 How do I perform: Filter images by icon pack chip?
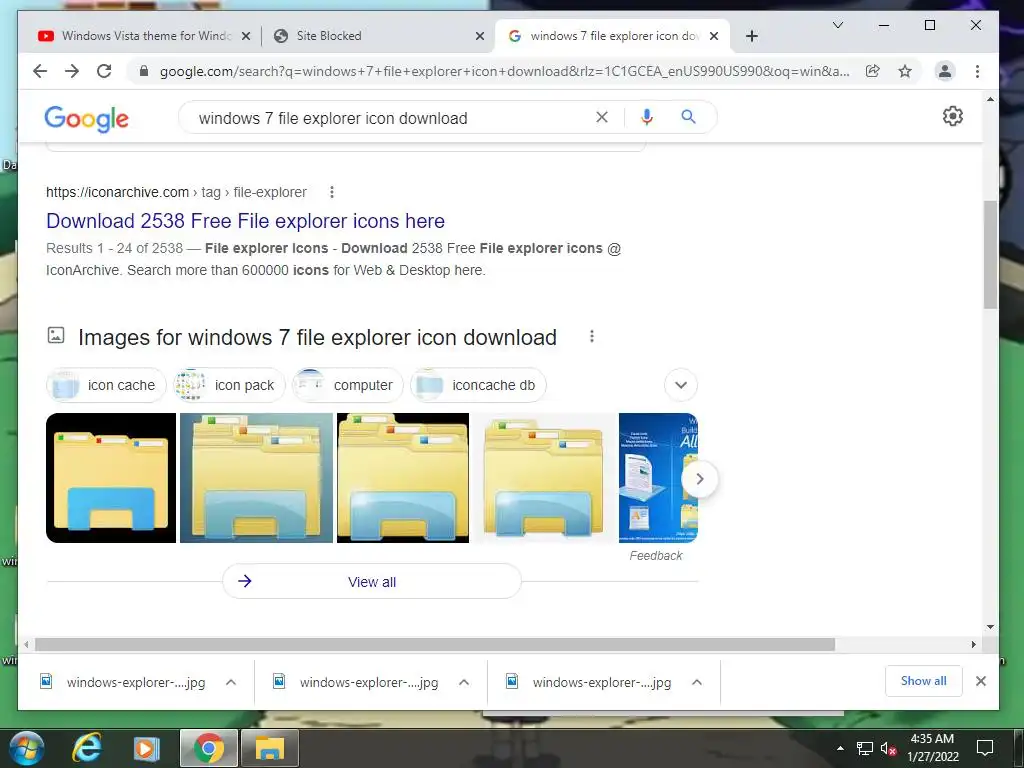[x=229, y=385]
